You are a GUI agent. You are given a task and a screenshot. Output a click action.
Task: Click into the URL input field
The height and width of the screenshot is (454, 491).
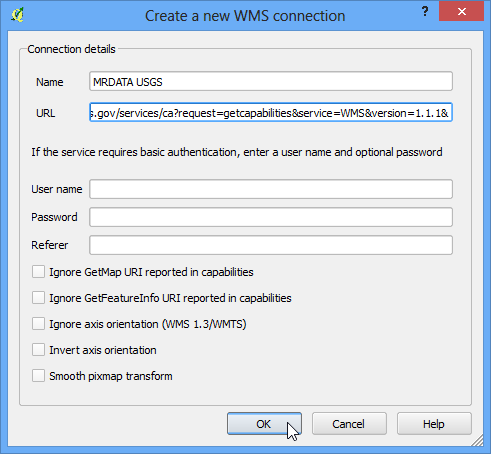pyautogui.click(x=271, y=113)
